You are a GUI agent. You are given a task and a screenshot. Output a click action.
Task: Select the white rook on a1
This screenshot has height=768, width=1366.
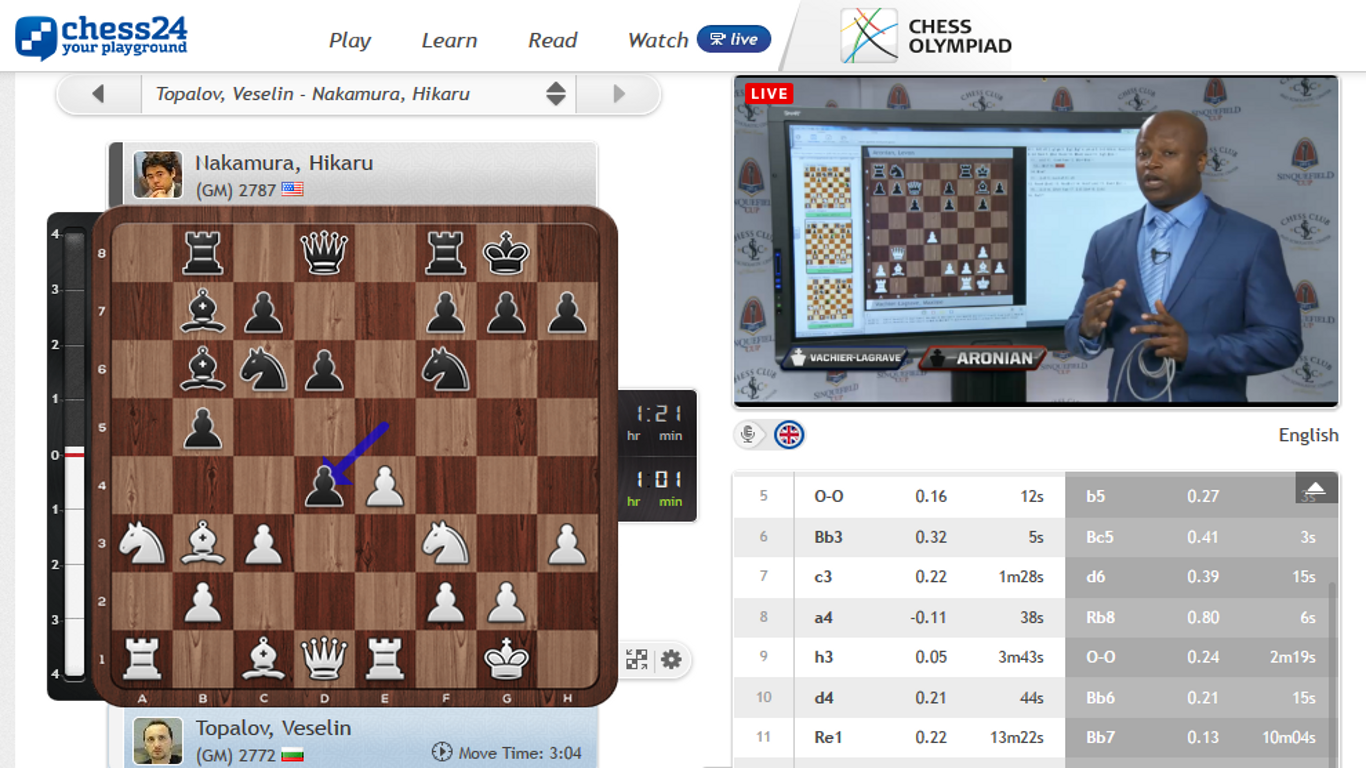pyautogui.click(x=142, y=660)
